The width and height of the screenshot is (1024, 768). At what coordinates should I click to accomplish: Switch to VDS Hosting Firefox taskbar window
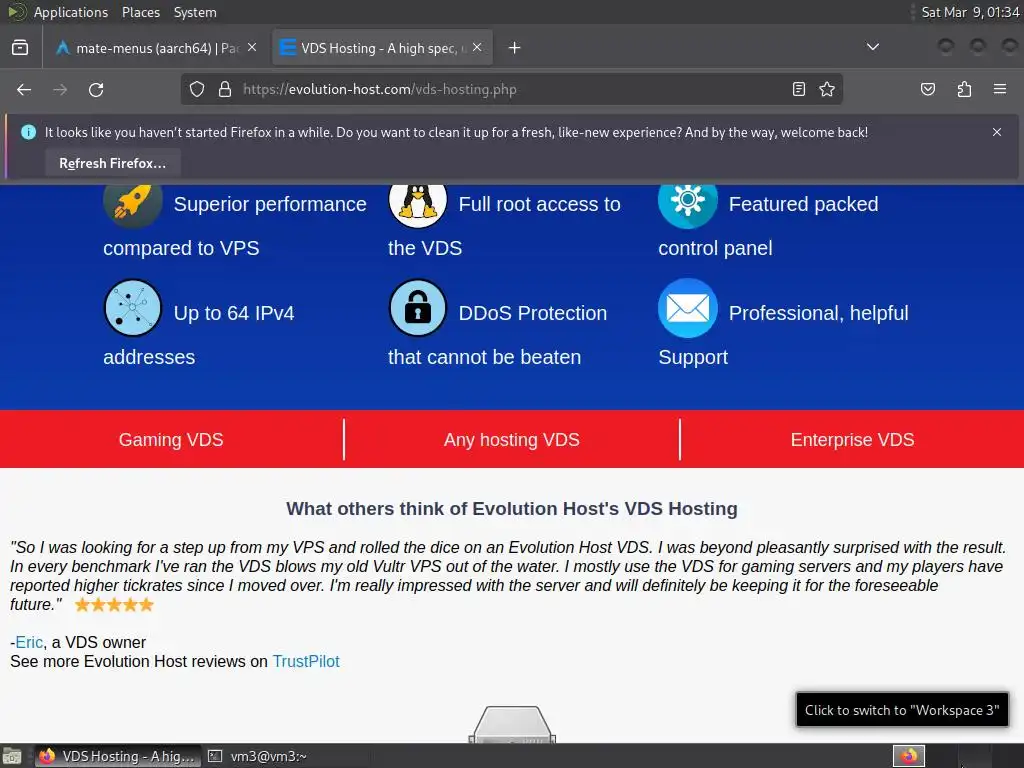pyautogui.click(x=117, y=756)
